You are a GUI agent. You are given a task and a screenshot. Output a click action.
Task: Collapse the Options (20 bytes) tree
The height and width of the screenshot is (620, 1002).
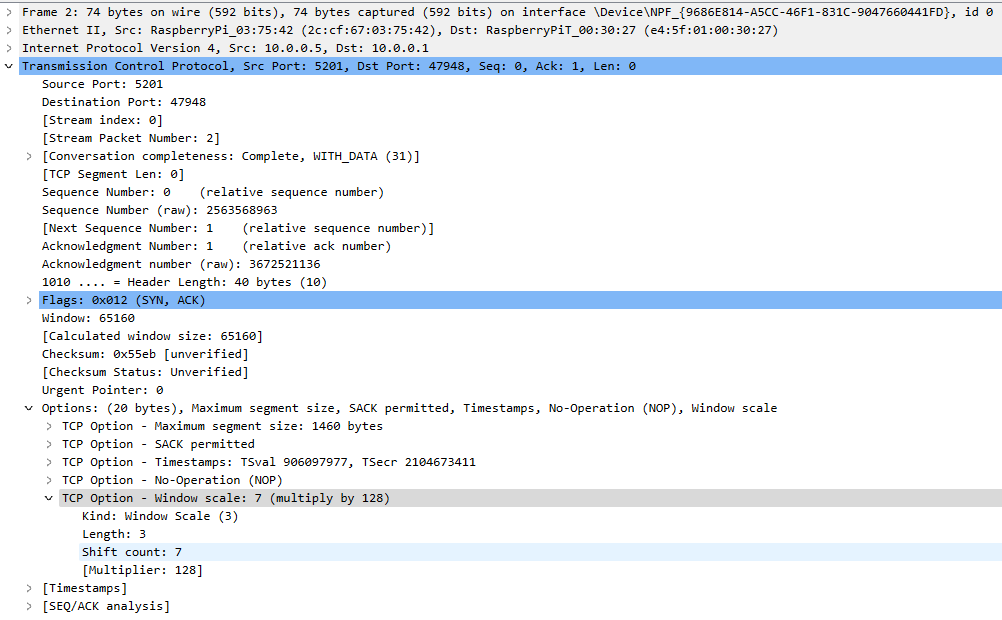click(x=29, y=408)
